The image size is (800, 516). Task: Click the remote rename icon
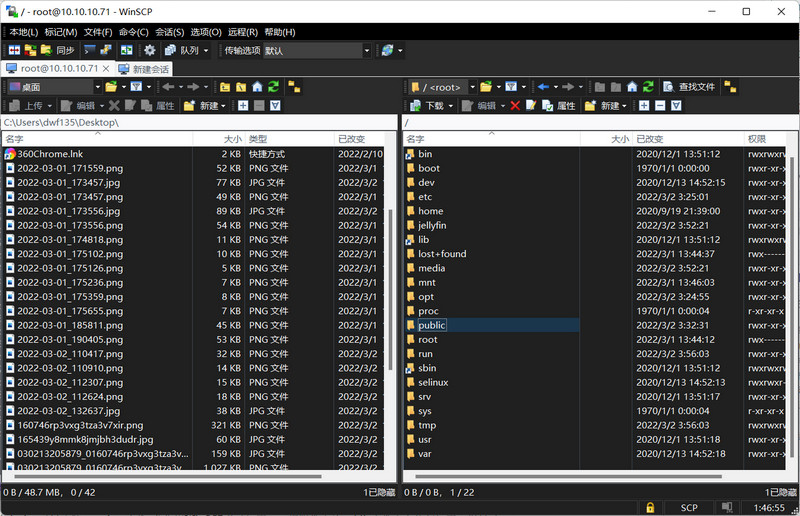[x=531, y=106]
